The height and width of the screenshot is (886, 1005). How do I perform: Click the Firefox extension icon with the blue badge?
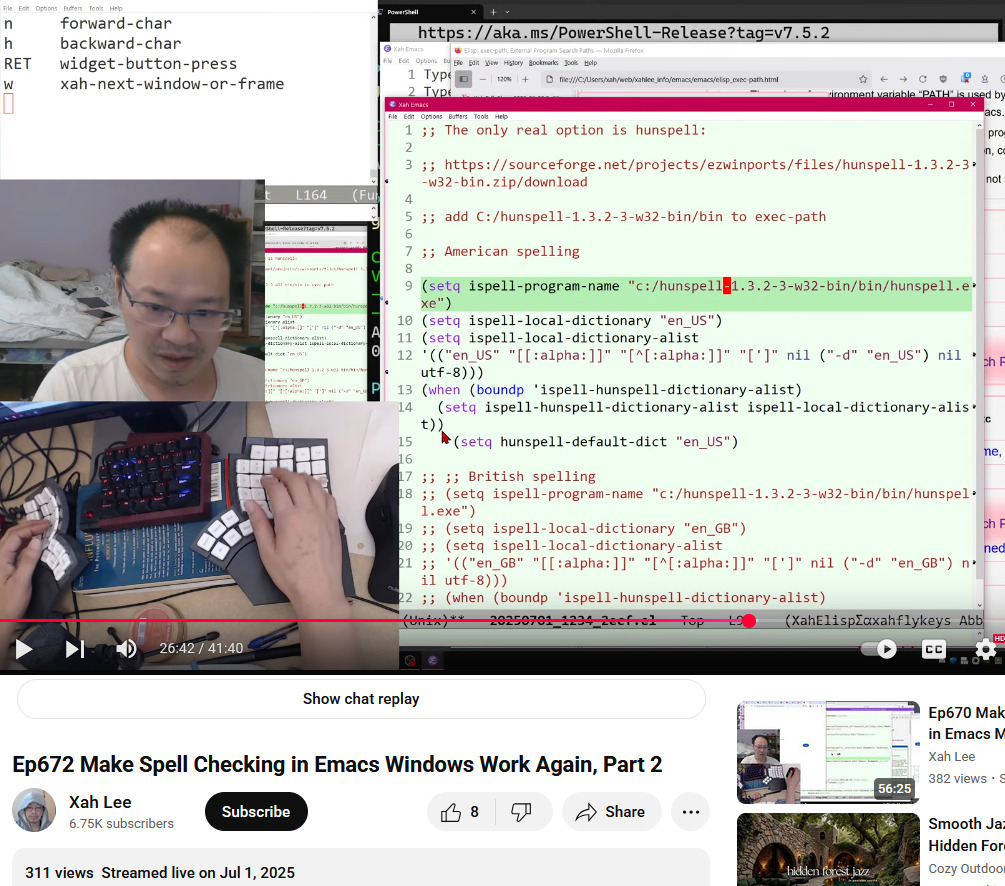click(966, 79)
